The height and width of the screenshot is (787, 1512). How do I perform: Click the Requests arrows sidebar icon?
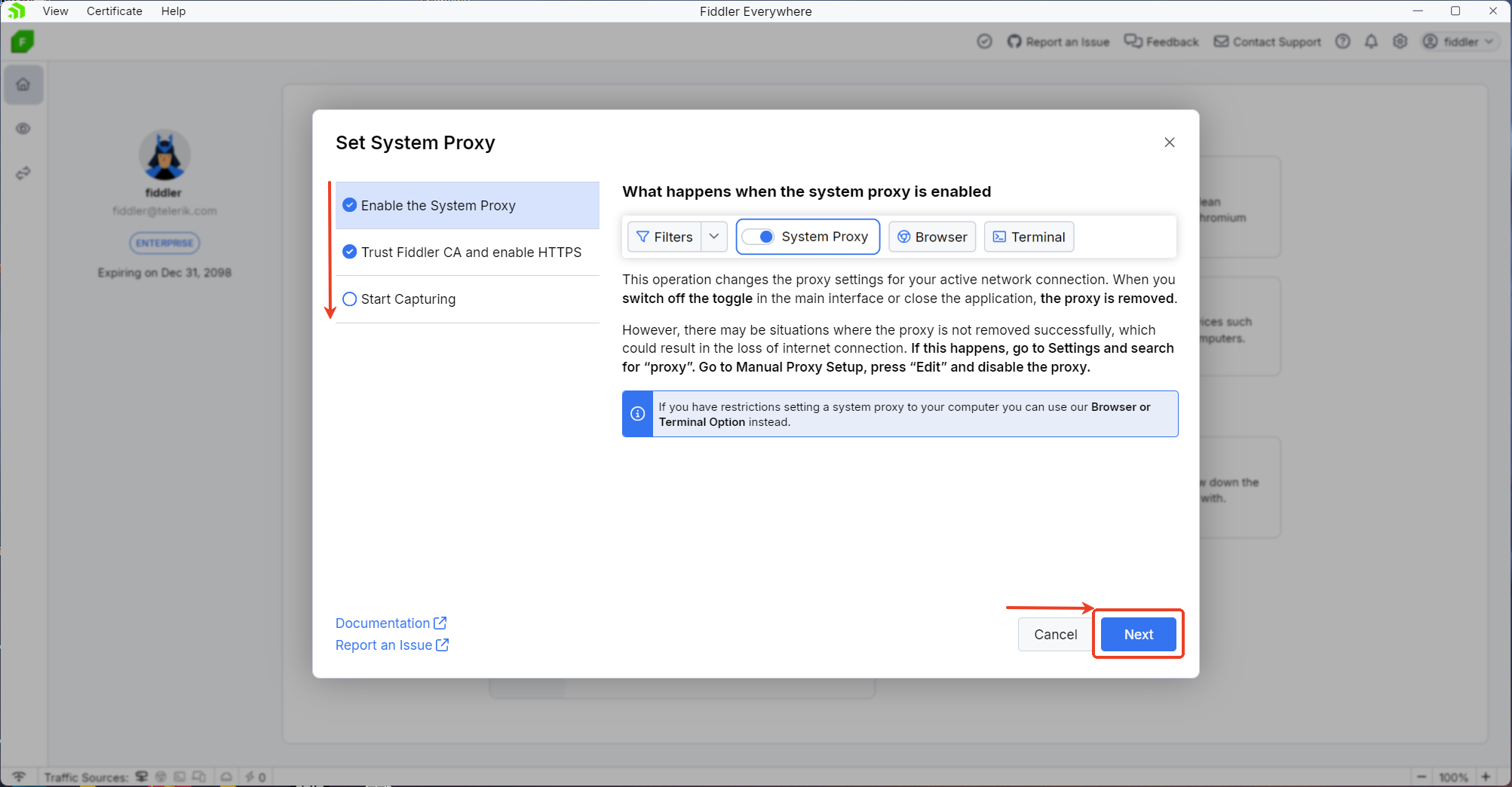pyautogui.click(x=23, y=173)
